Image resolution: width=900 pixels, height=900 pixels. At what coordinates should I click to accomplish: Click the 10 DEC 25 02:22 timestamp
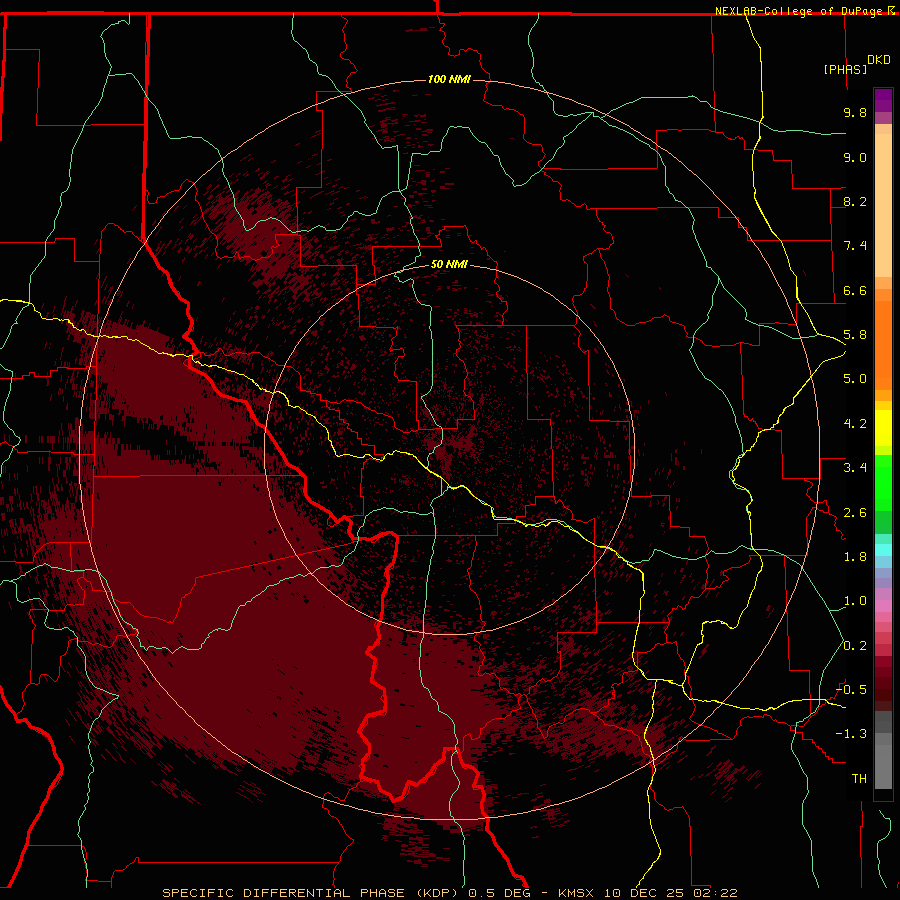coord(670,893)
